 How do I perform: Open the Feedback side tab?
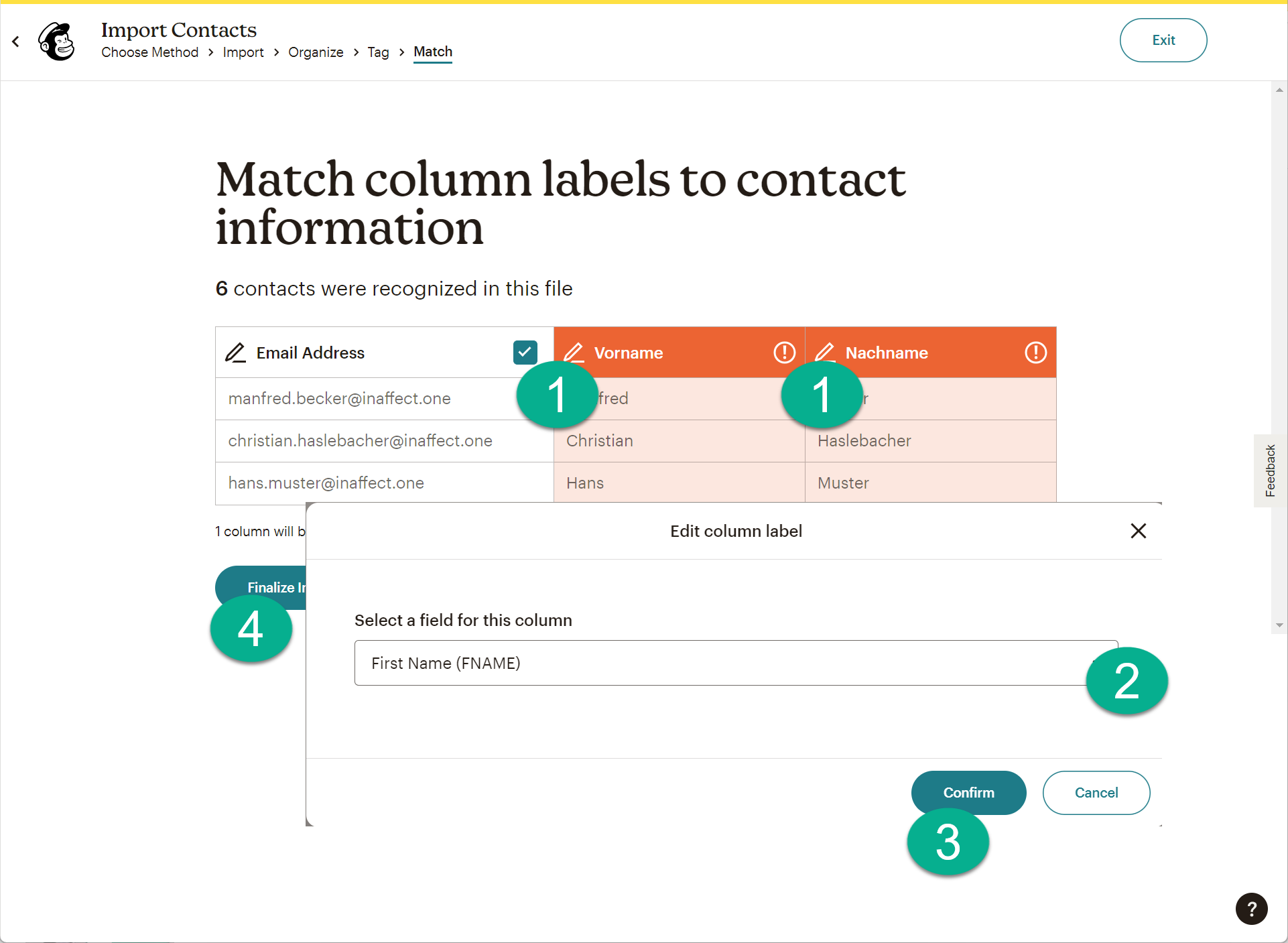point(1270,470)
